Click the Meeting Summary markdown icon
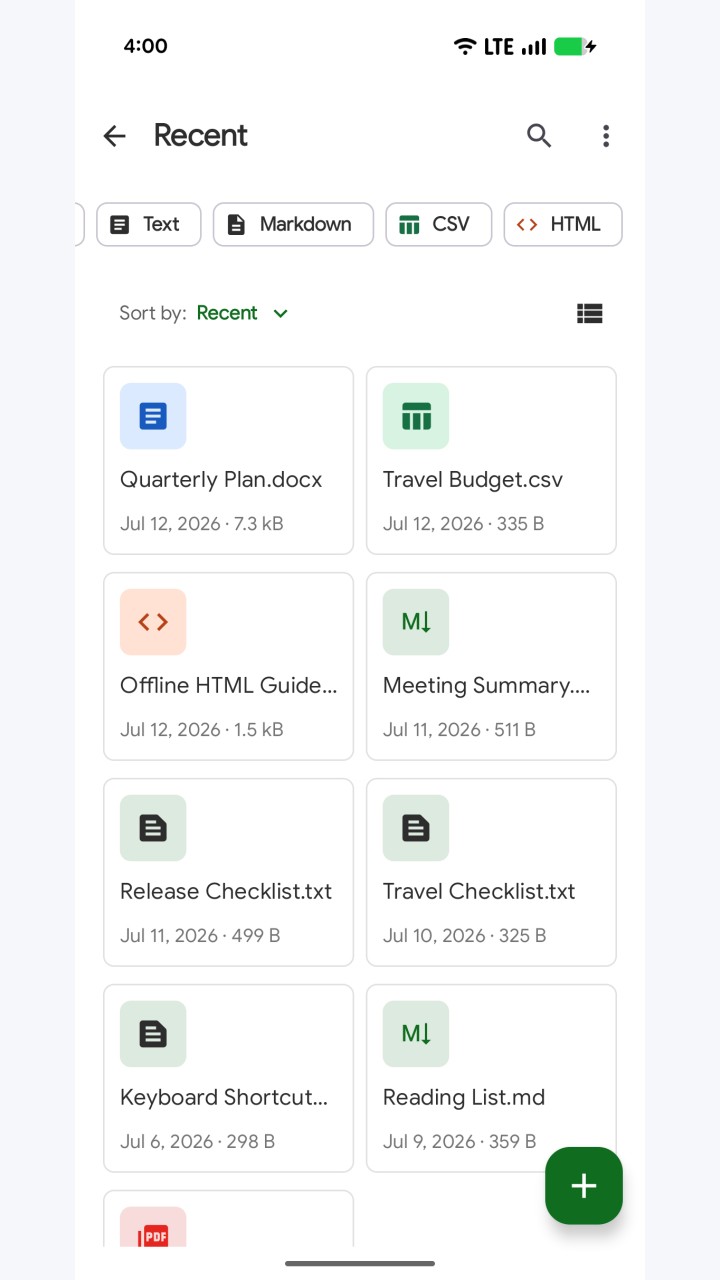The width and height of the screenshot is (720, 1280). click(416, 622)
